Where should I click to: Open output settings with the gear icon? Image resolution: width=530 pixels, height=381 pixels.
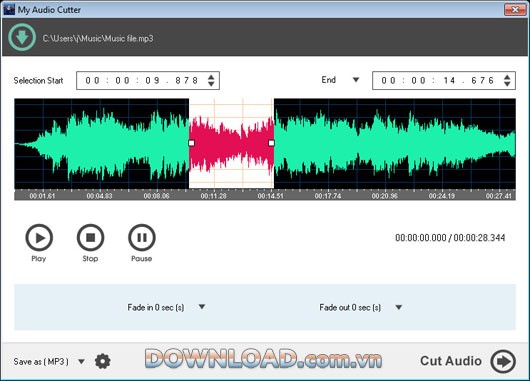tap(102, 361)
